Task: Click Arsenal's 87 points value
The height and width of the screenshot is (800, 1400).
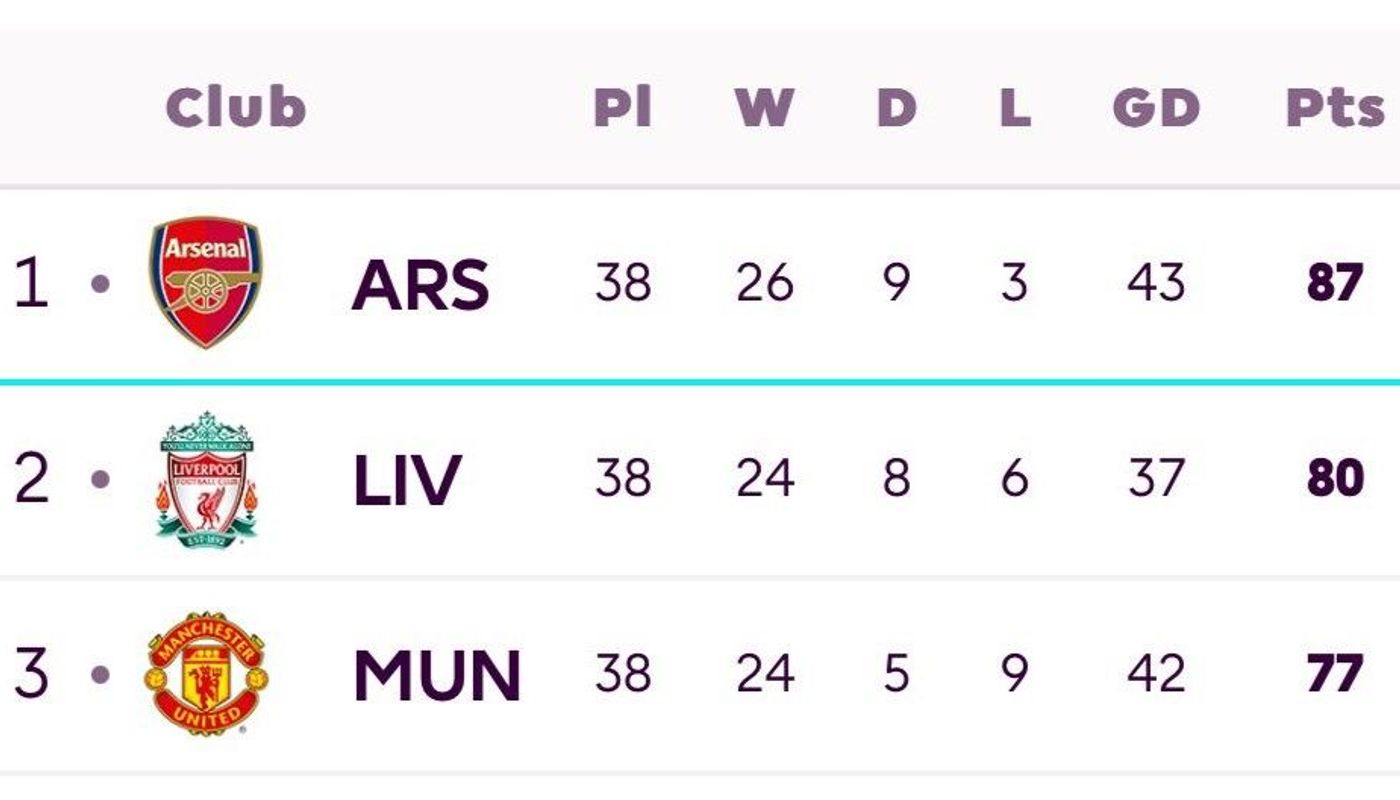Action: click(x=1335, y=283)
